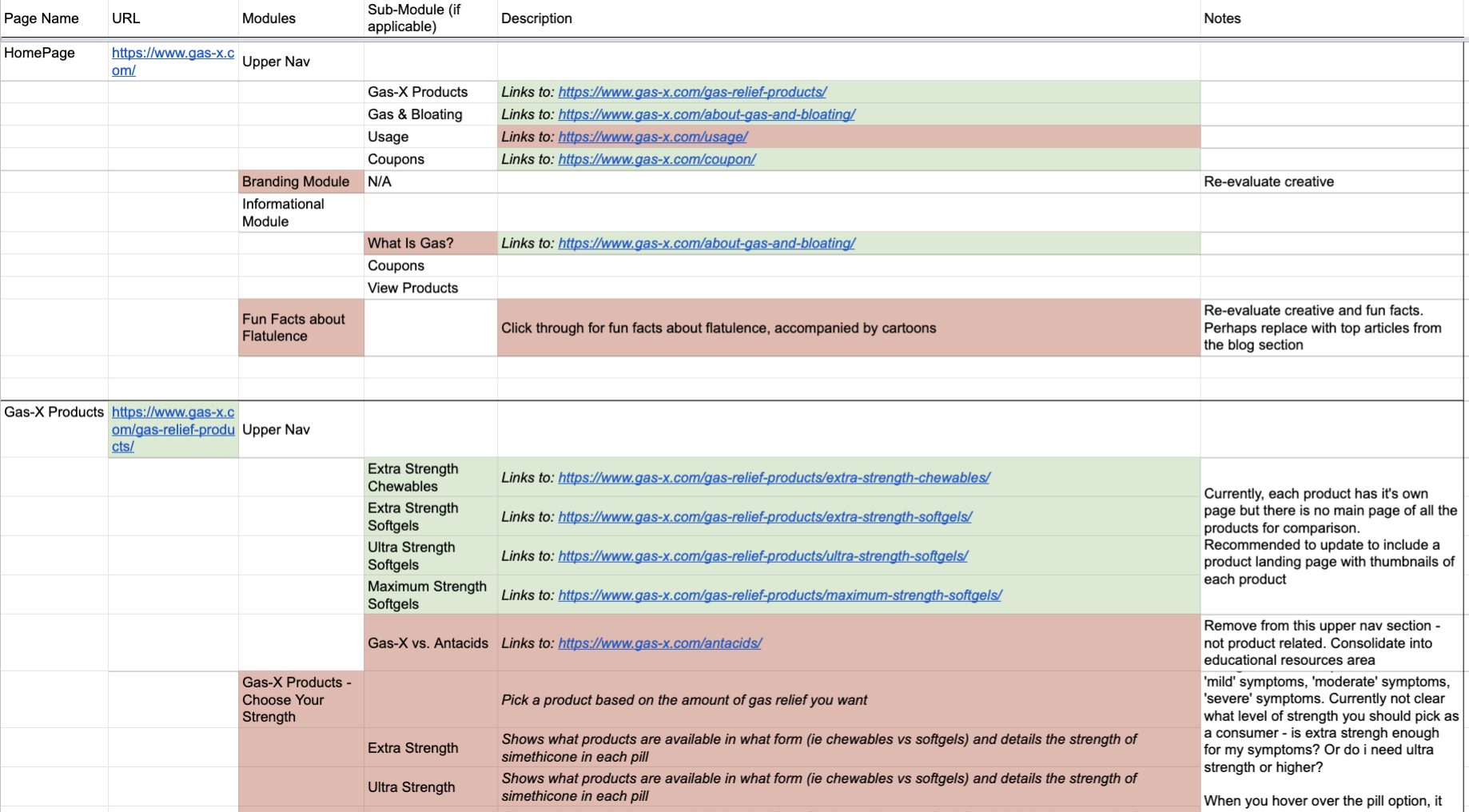Select the What Is Gas? cell
The height and width of the screenshot is (812, 1469).
(431, 243)
